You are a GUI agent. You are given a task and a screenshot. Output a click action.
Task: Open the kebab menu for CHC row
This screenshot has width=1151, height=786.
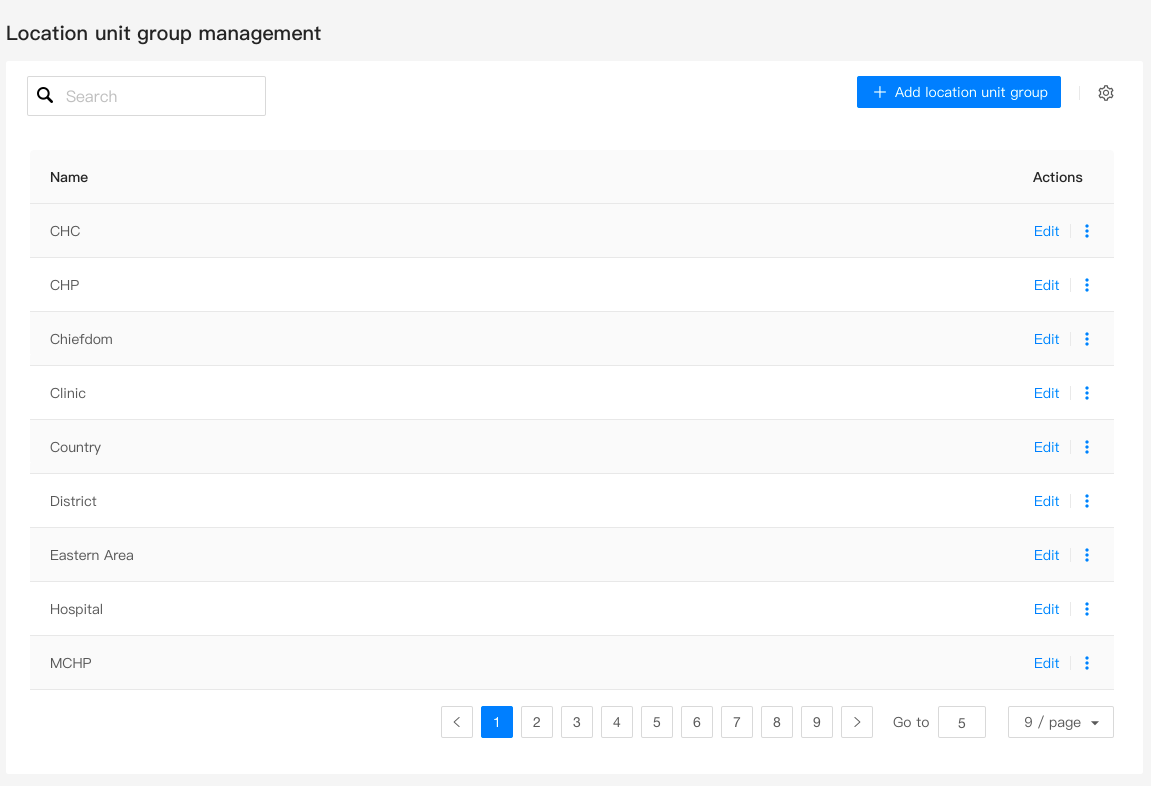[1087, 231]
